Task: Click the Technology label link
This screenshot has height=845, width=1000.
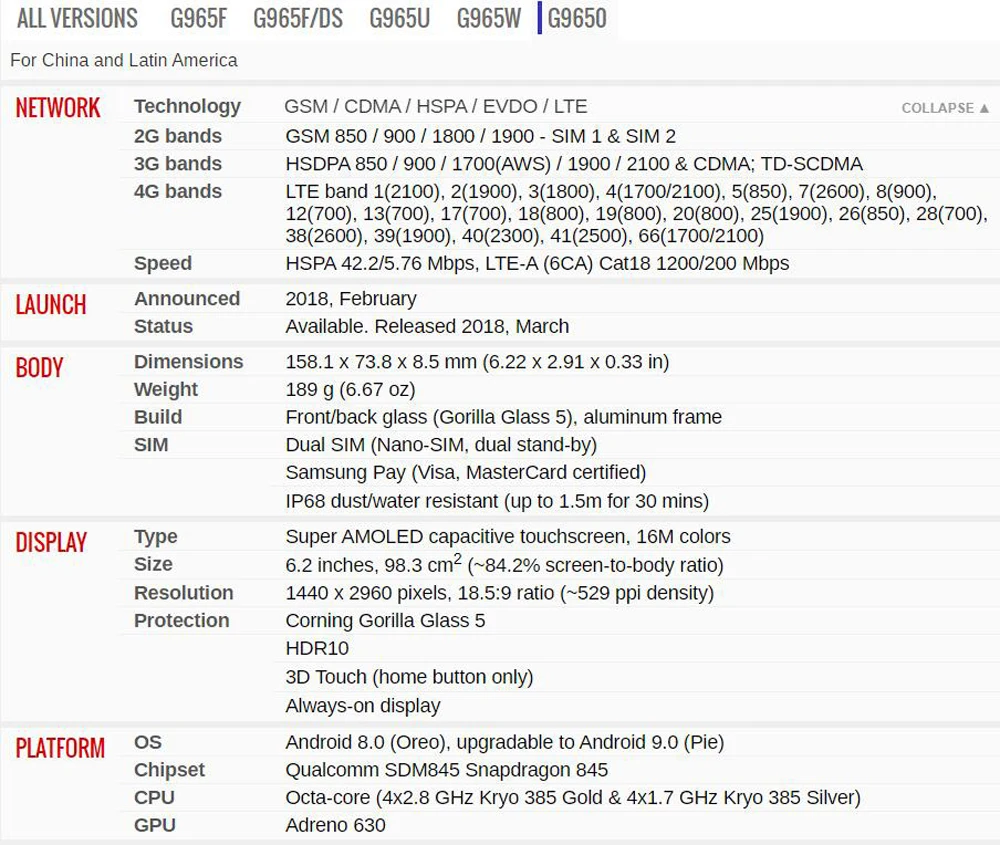Action: point(188,107)
